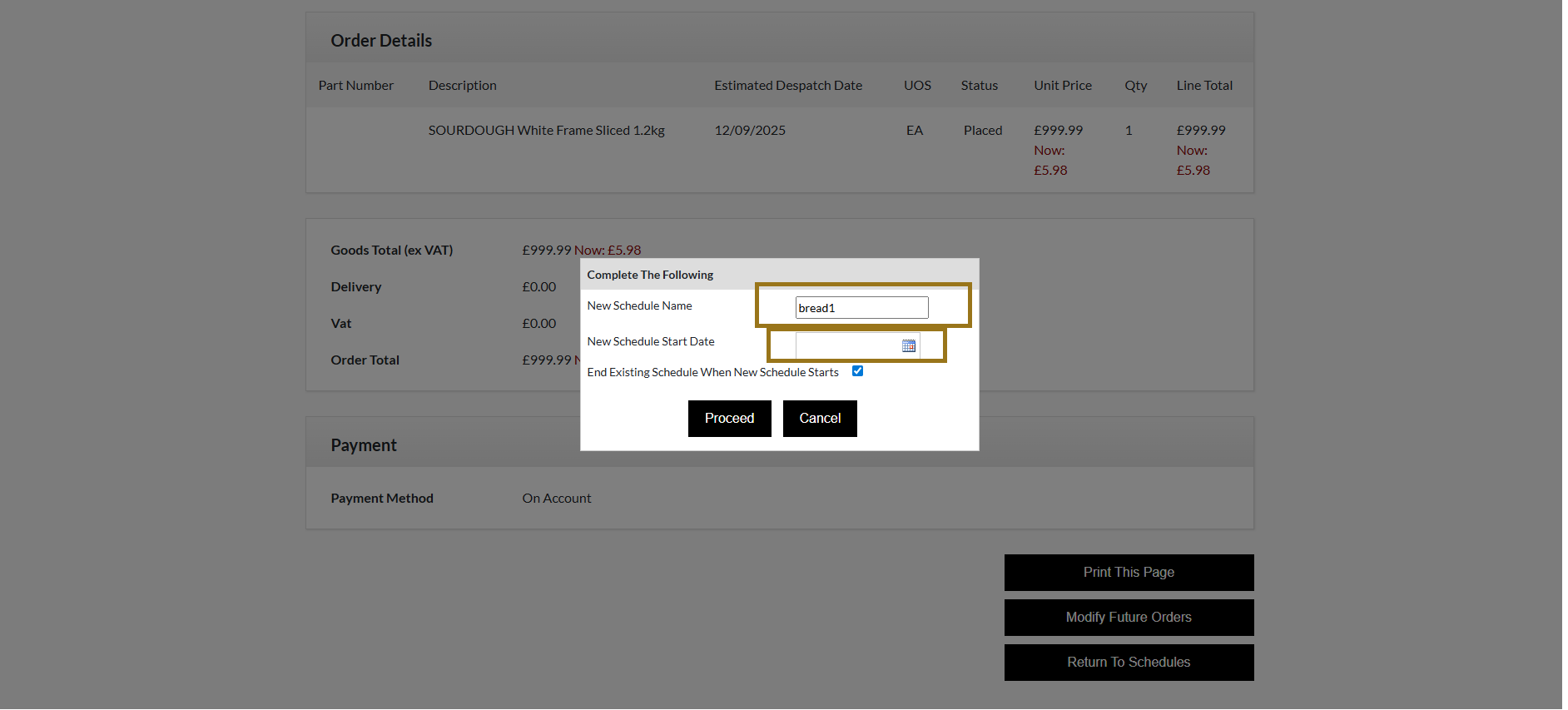Click the Estimated Despatch Date header
The width and height of the screenshot is (1568, 710).
[788, 85]
